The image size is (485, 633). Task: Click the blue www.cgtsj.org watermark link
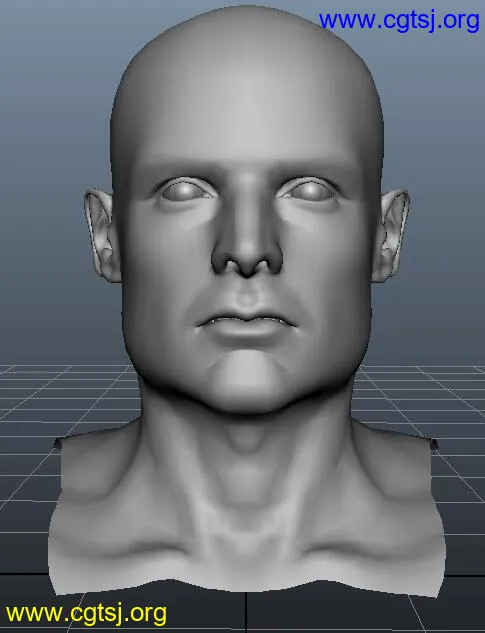[x=399, y=21]
